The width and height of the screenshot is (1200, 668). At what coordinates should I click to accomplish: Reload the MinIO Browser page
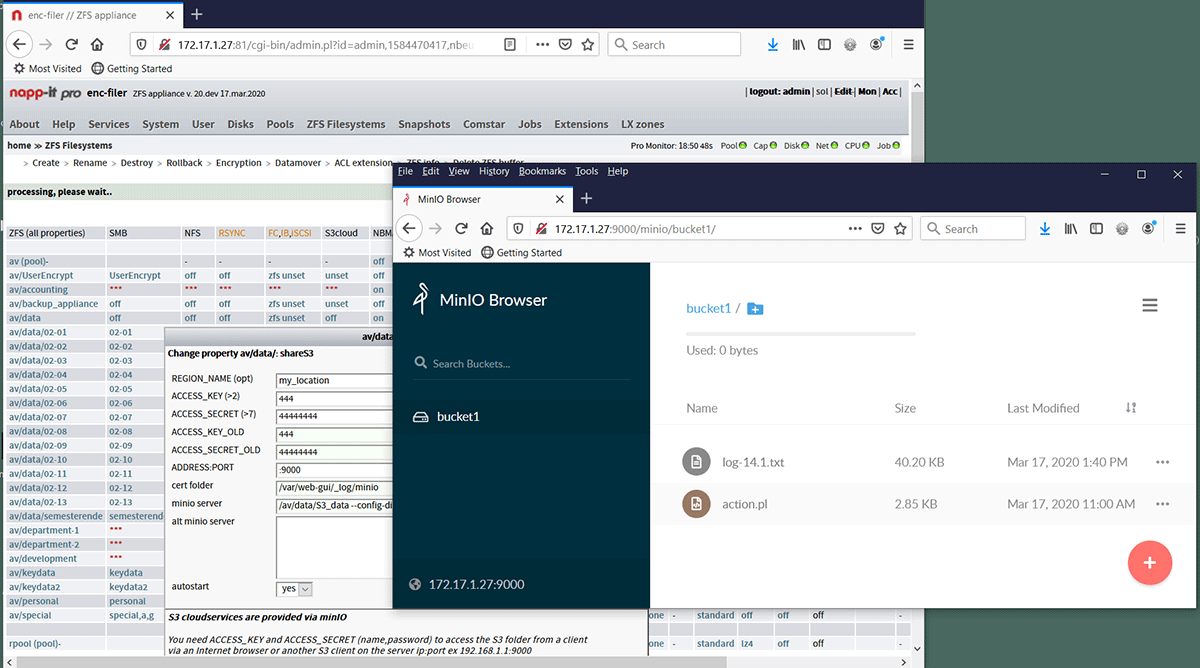pyautogui.click(x=460, y=229)
